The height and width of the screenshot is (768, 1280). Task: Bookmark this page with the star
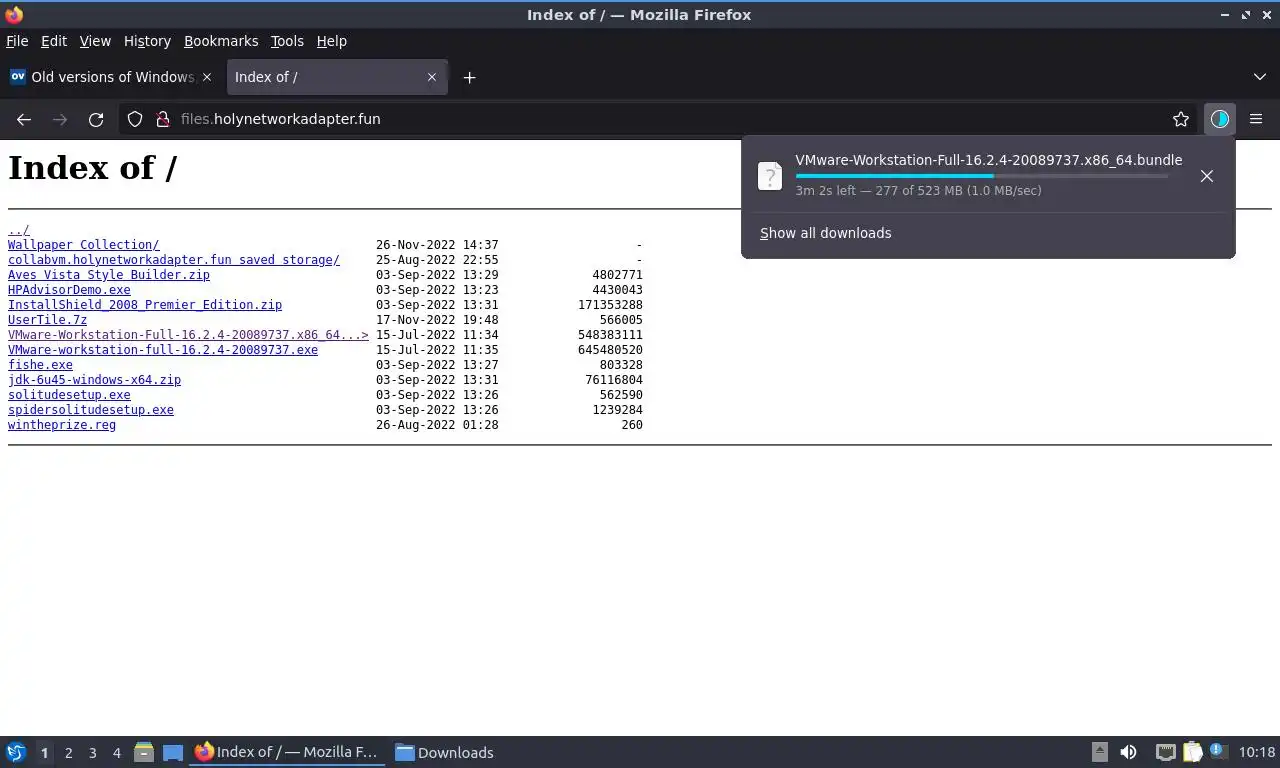[x=1181, y=119]
